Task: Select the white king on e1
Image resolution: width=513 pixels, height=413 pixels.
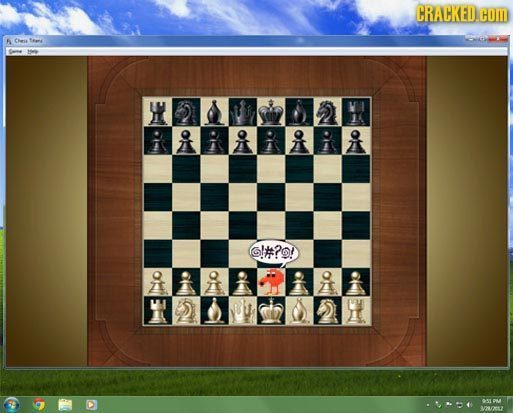Action: (x=271, y=310)
